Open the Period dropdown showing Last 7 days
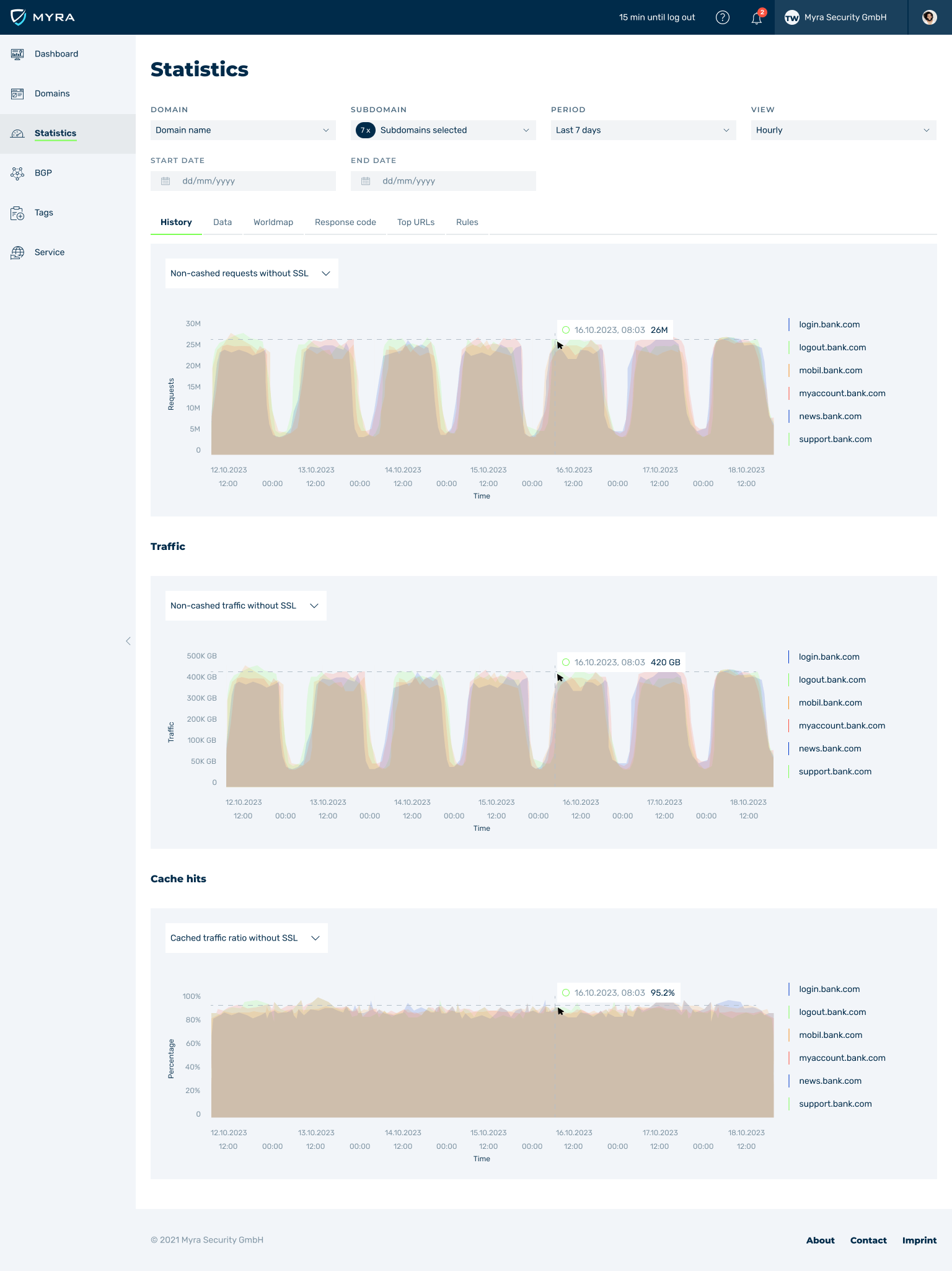This screenshot has width=952, height=1271. (643, 130)
